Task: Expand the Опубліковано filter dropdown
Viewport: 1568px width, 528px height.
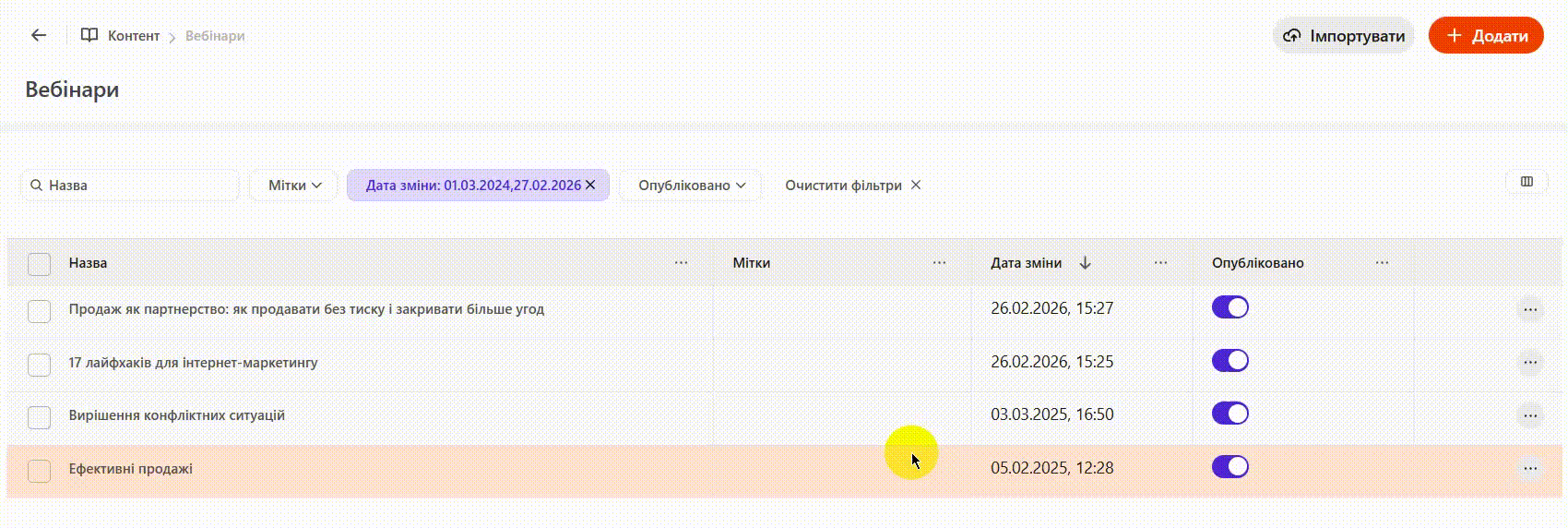Action: [x=691, y=186]
